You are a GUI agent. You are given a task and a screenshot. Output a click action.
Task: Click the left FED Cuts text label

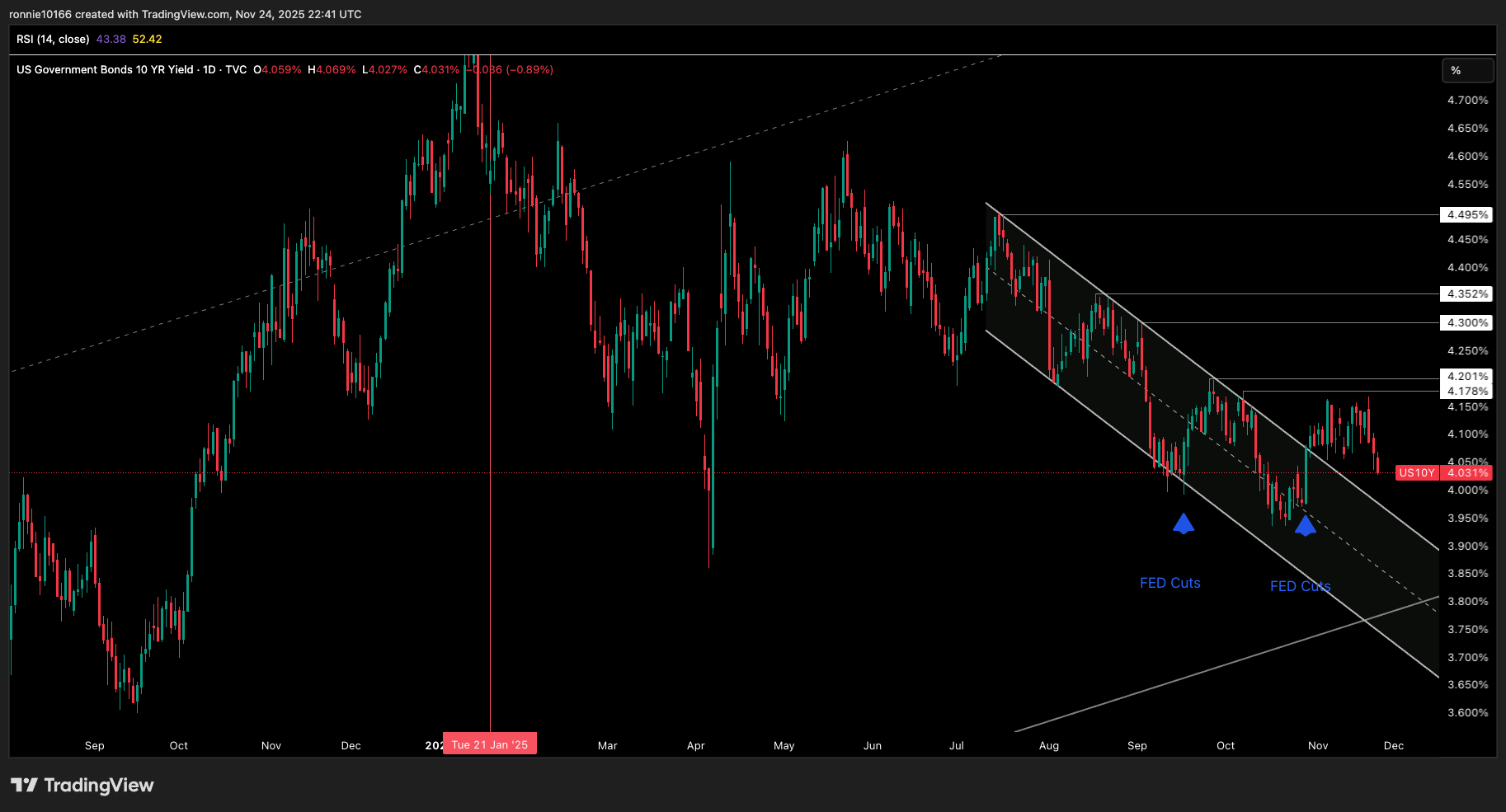(1170, 582)
